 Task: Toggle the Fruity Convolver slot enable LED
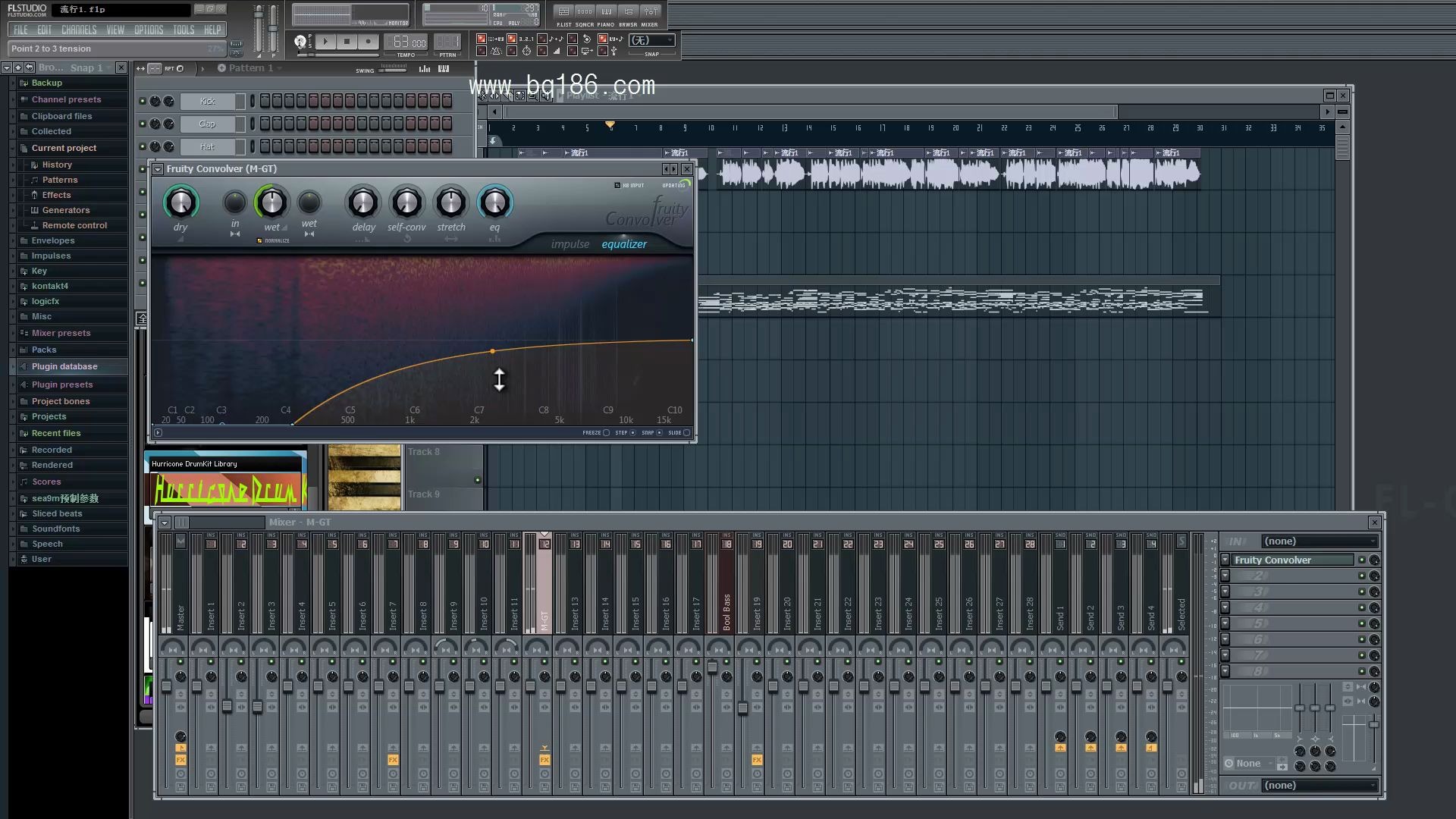pos(1361,560)
